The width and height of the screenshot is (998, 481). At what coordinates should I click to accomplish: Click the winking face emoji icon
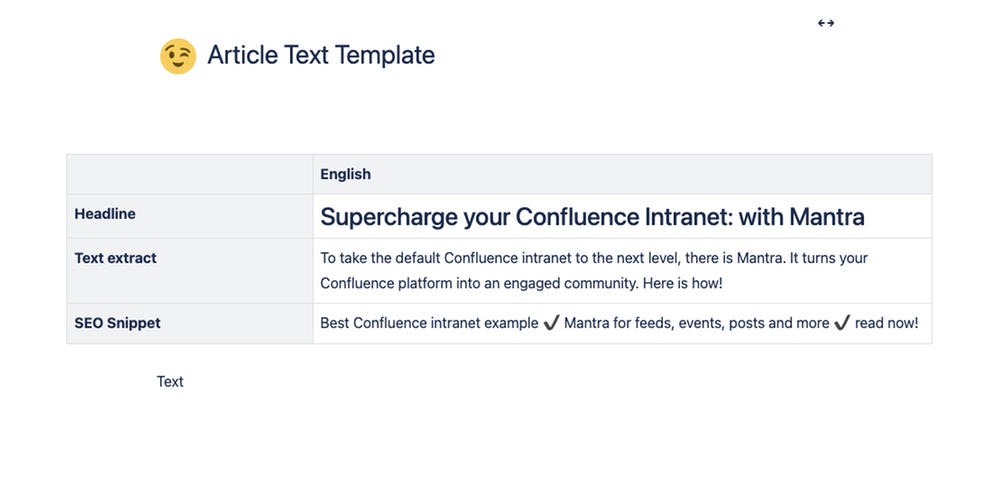coord(178,56)
